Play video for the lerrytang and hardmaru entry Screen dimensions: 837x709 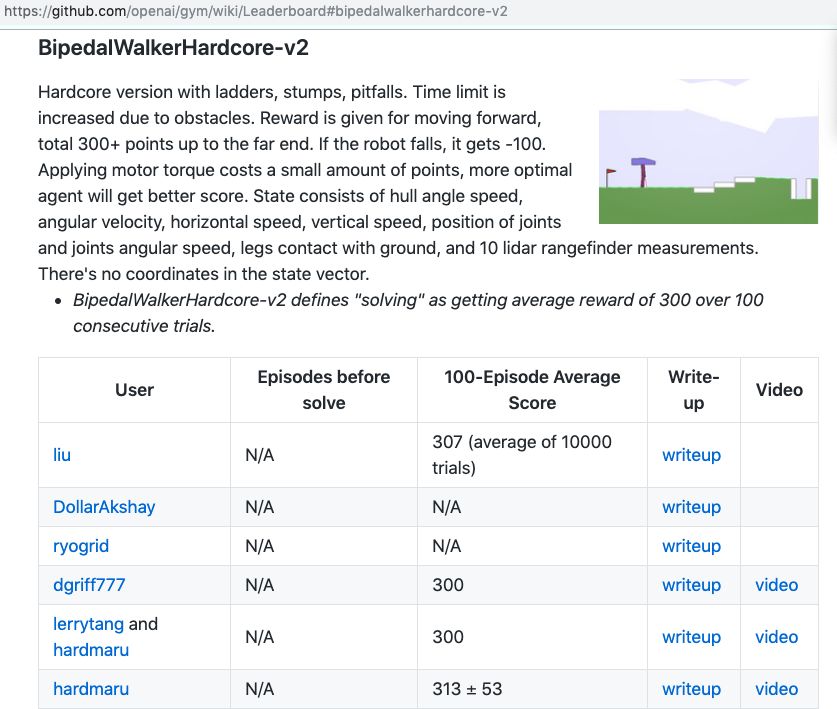776,637
